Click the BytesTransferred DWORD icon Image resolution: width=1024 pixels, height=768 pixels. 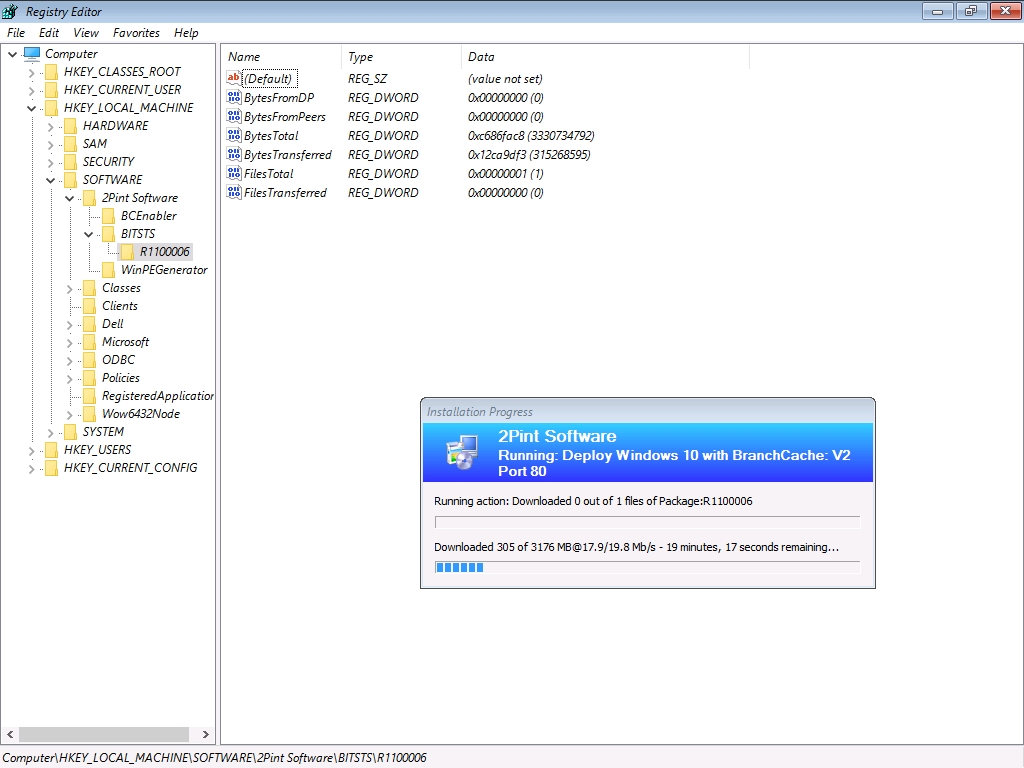pyautogui.click(x=234, y=155)
